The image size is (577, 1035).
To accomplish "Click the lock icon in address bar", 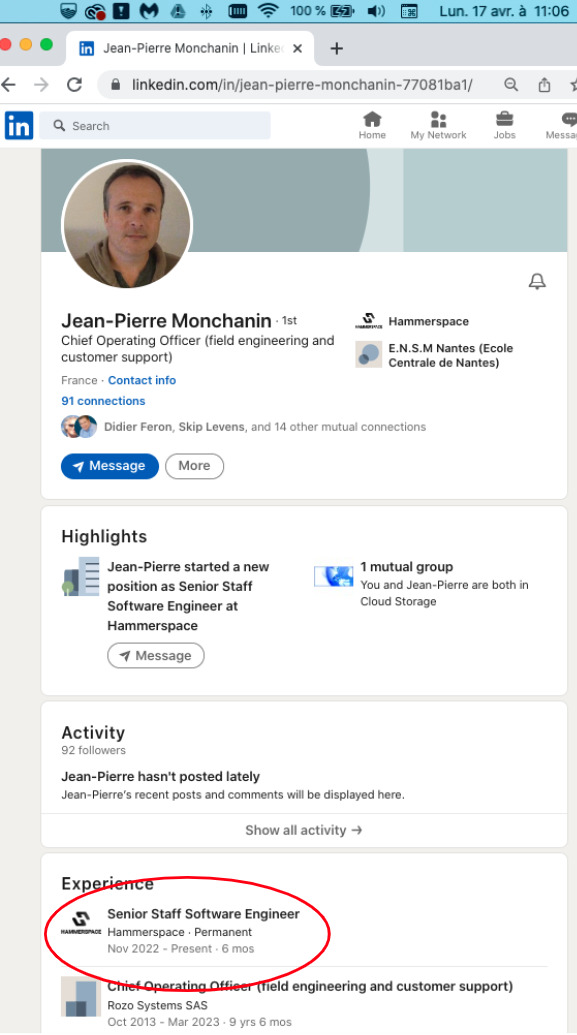I will point(116,84).
